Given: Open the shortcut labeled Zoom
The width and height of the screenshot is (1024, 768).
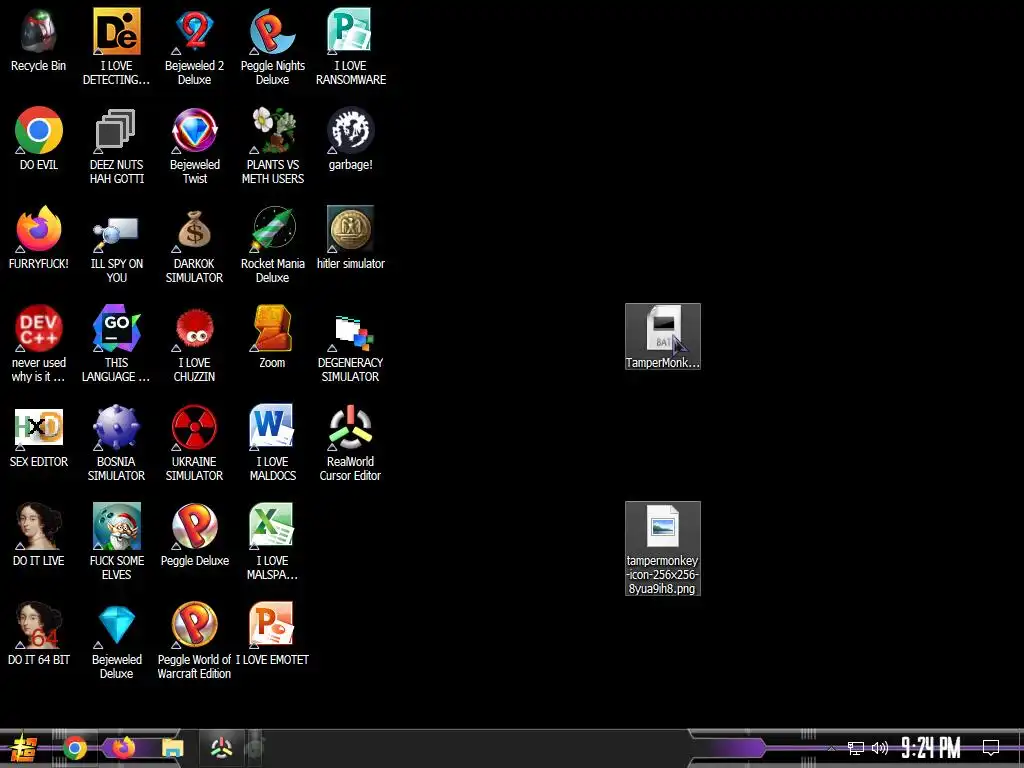Looking at the screenshot, I should pos(272,336).
